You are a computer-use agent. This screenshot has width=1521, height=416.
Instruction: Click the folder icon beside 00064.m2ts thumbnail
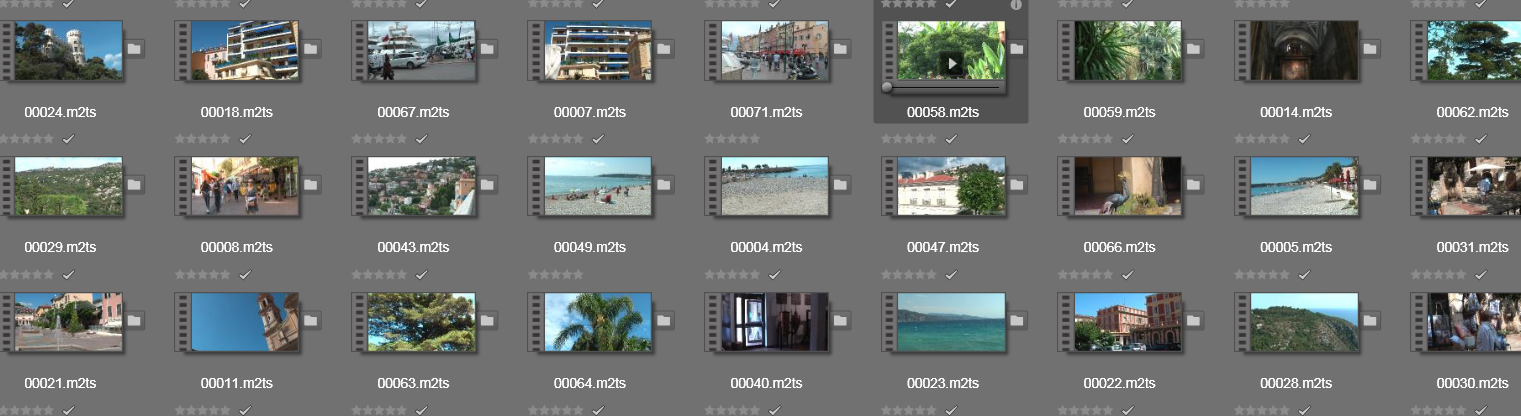664,320
